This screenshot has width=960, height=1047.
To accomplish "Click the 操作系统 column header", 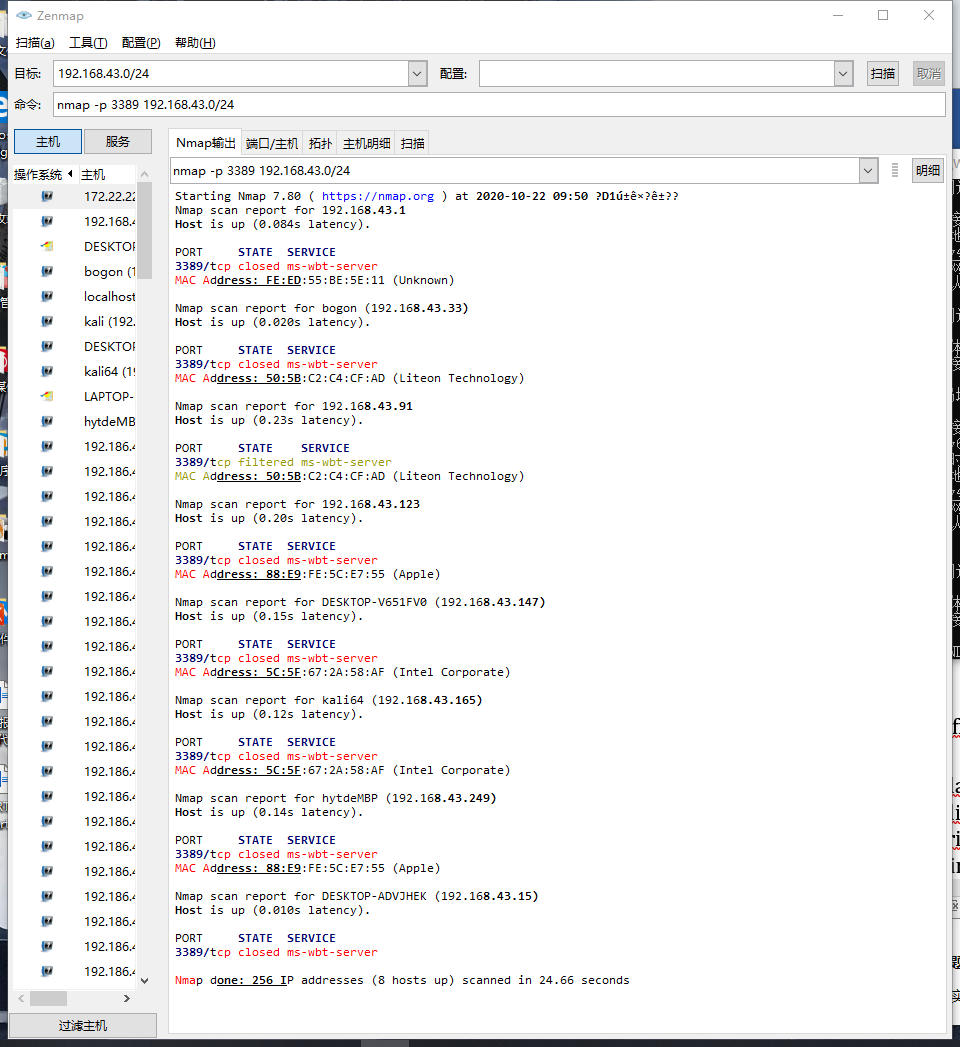I will (44, 174).
